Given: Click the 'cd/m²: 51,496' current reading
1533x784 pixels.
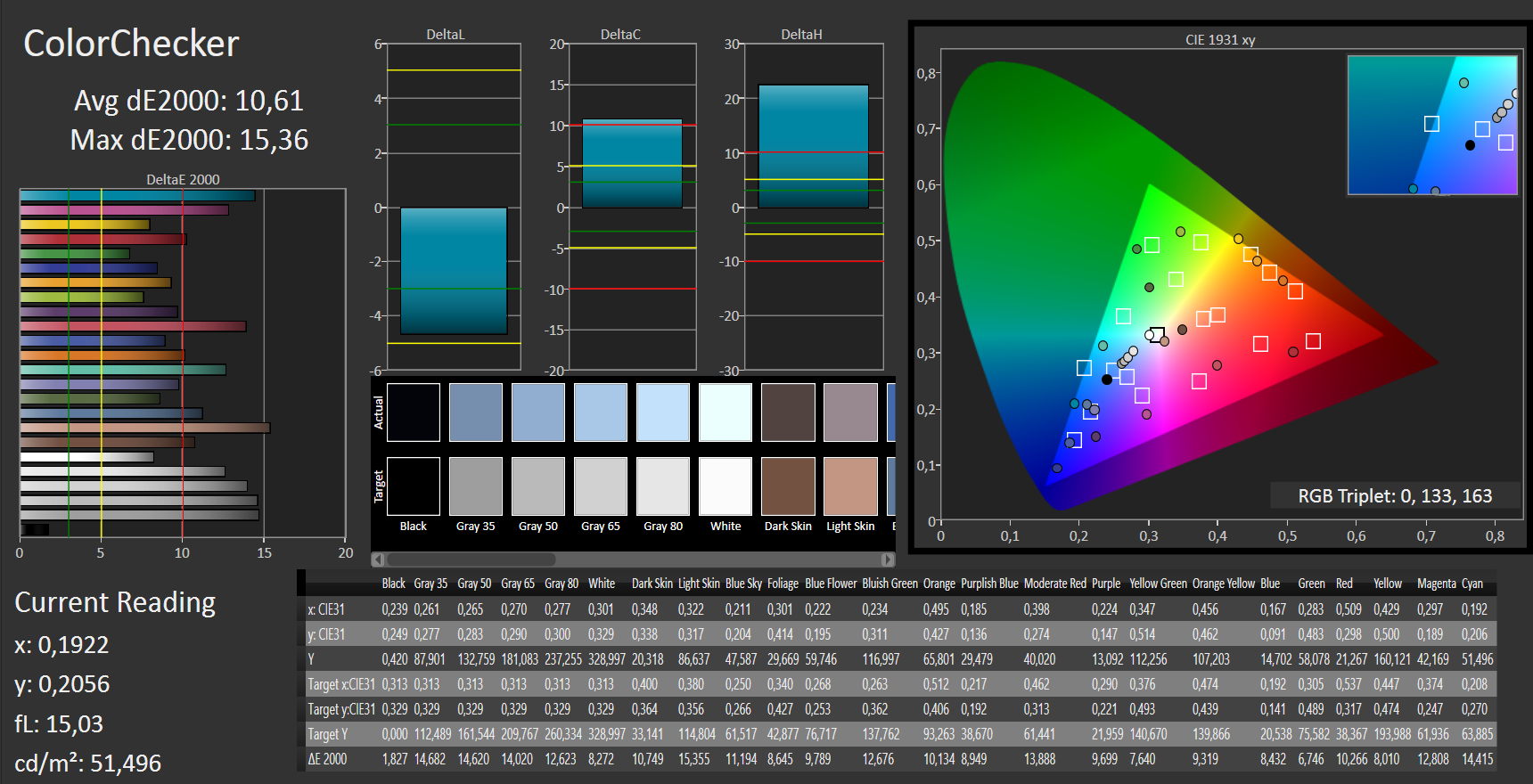Looking at the screenshot, I should (88, 764).
